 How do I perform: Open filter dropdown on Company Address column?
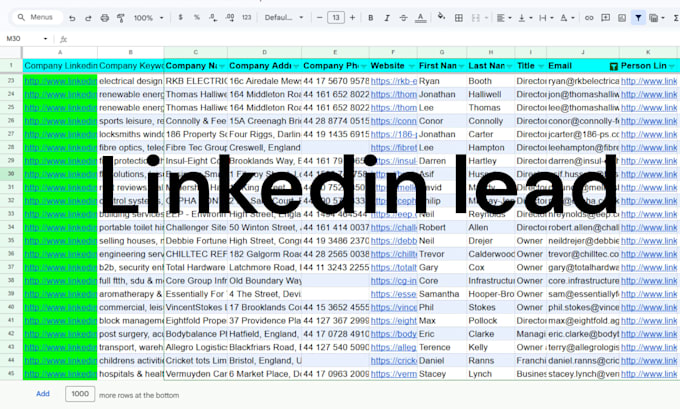[x=296, y=66]
